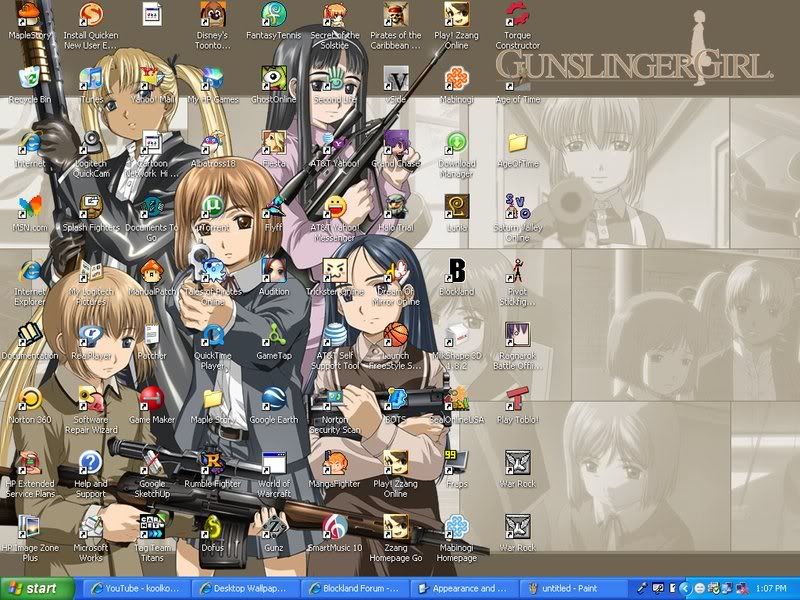
Task: Open Pivot Stickfigure shortcut
Action: 517,270
